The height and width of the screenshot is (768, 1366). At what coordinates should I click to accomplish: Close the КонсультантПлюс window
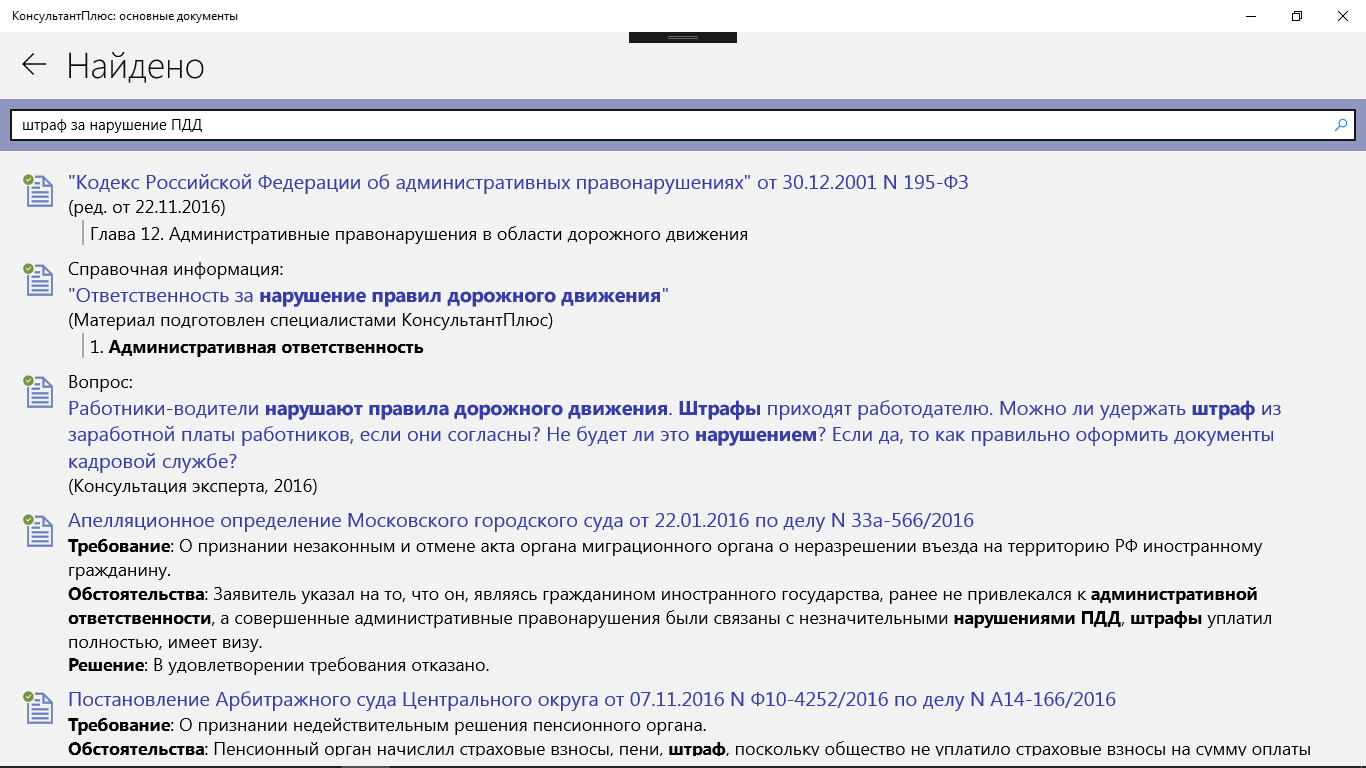pos(1343,15)
